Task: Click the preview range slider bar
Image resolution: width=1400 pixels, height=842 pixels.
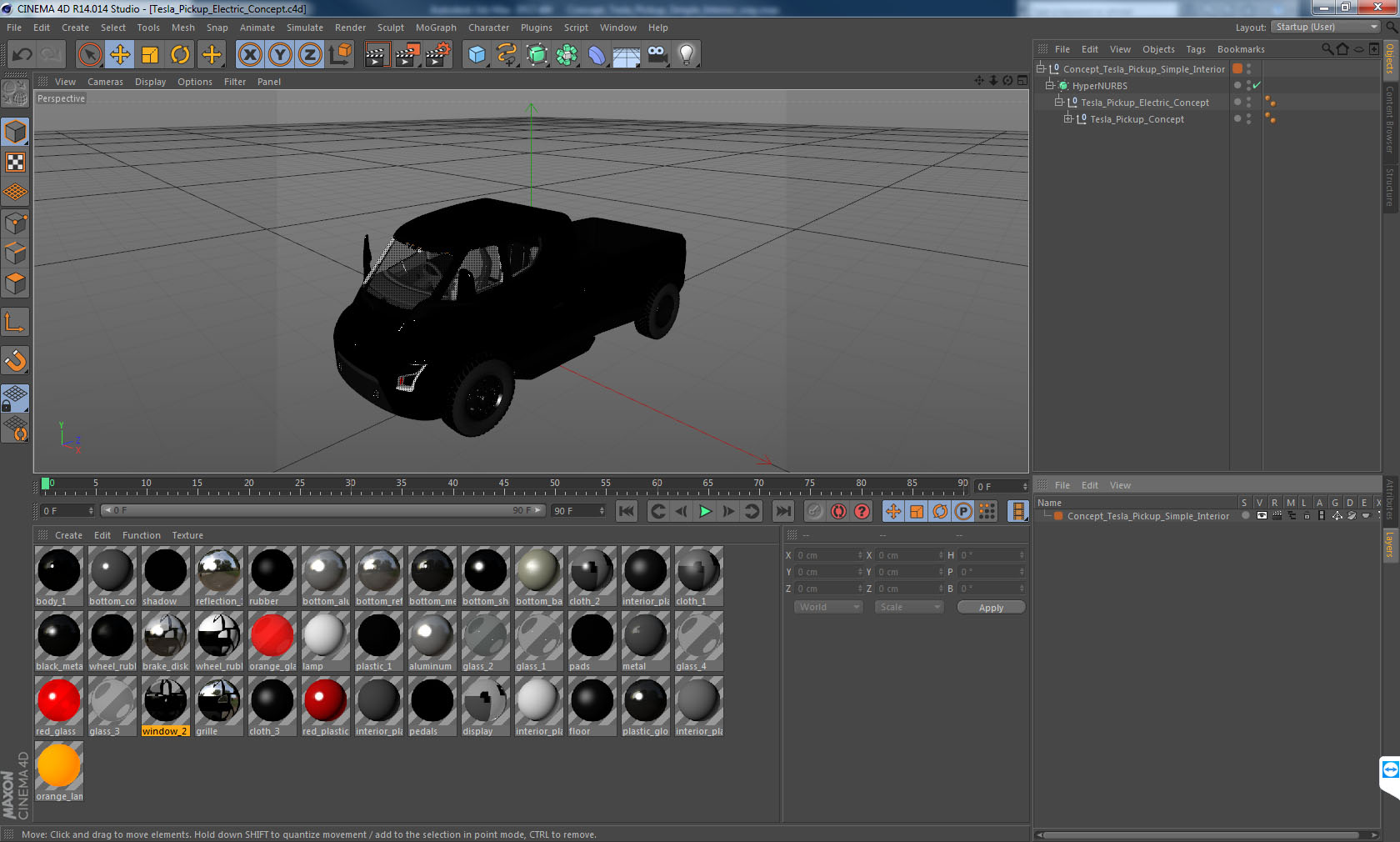Action: pos(322,510)
